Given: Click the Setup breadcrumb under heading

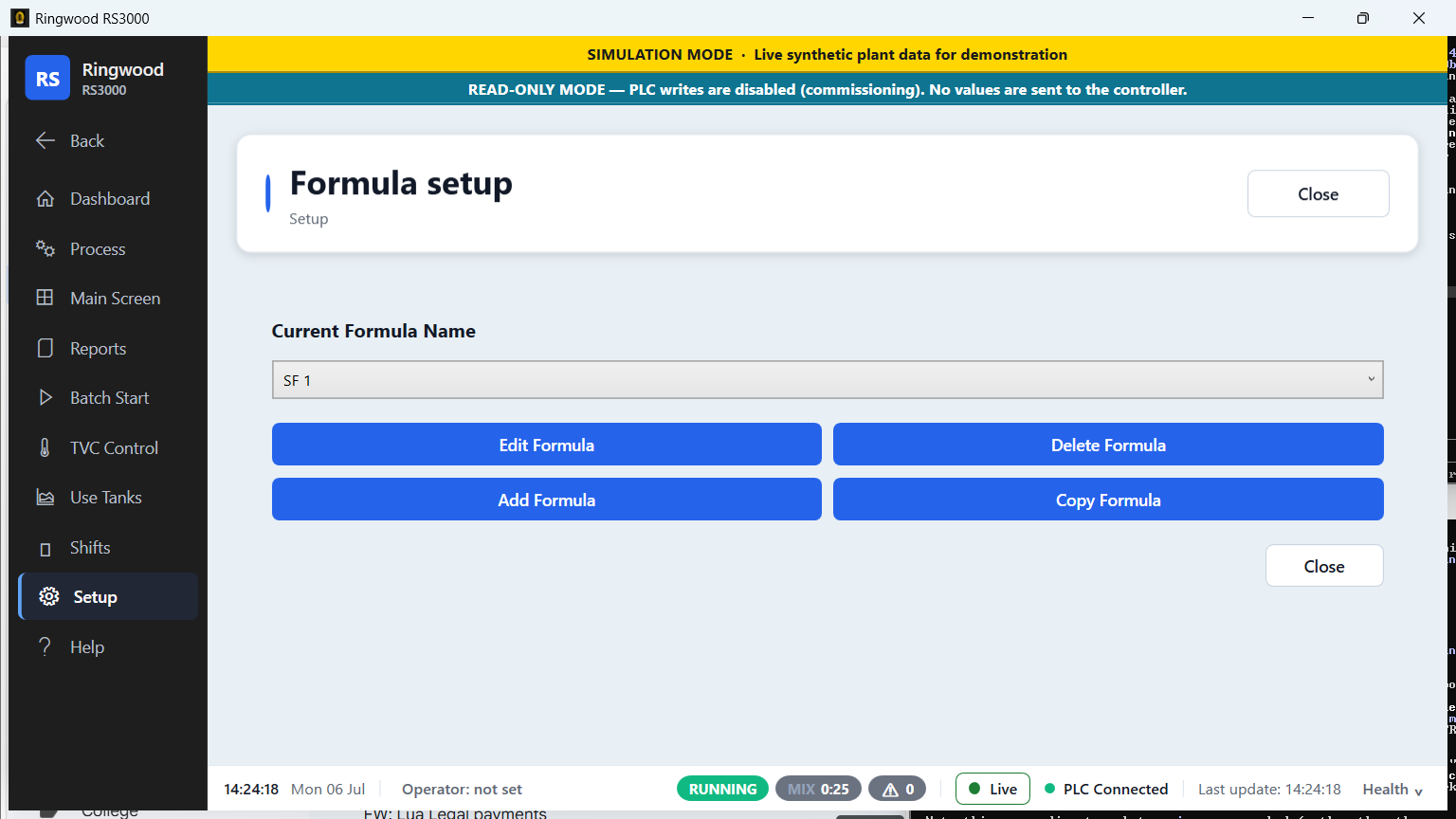Looking at the screenshot, I should tap(309, 219).
